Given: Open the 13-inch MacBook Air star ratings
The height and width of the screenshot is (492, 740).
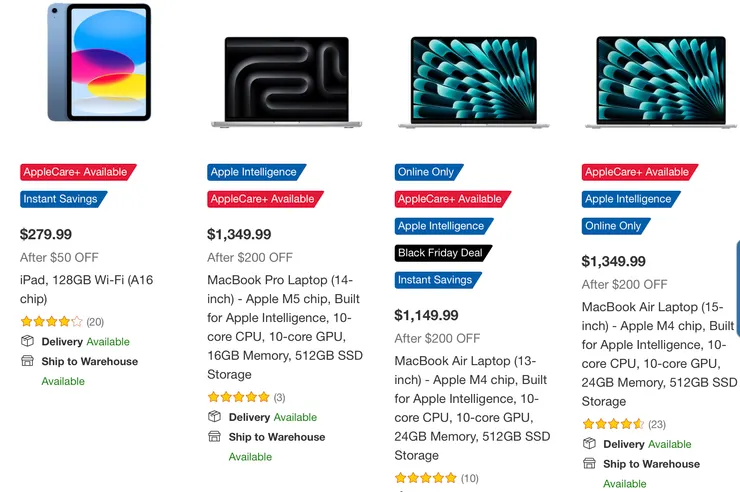Looking at the screenshot, I should (426, 478).
